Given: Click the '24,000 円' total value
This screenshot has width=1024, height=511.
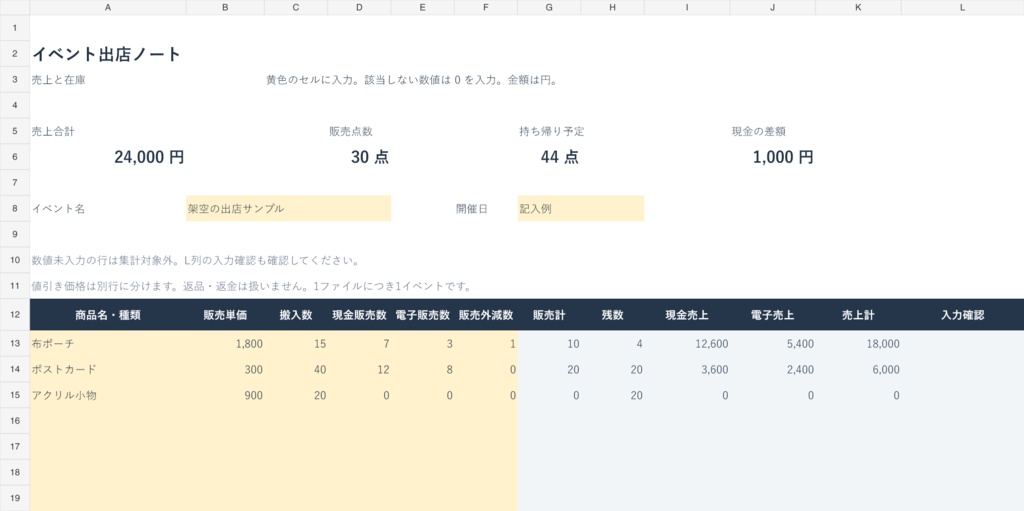Looking at the screenshot, I should pos(149,157).
